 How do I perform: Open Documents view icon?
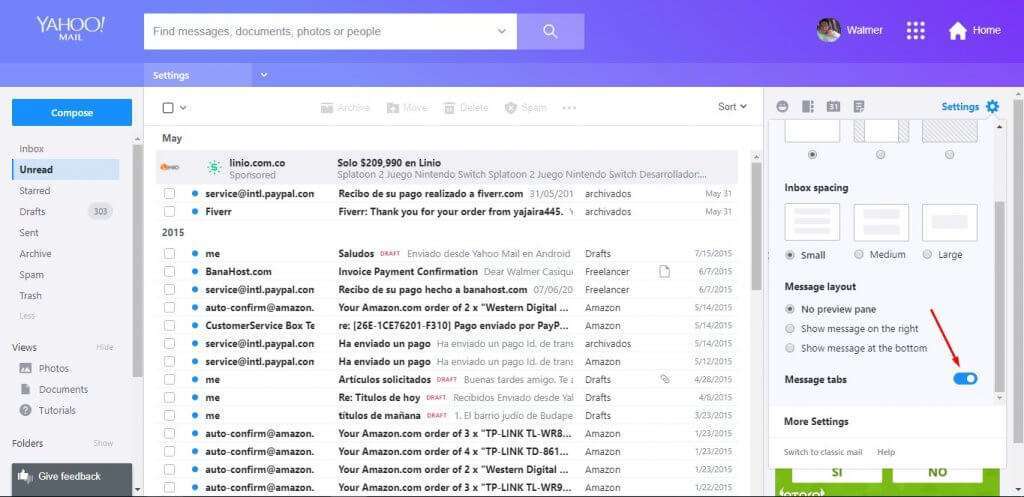pyautogui.click(x=25, y=389)
